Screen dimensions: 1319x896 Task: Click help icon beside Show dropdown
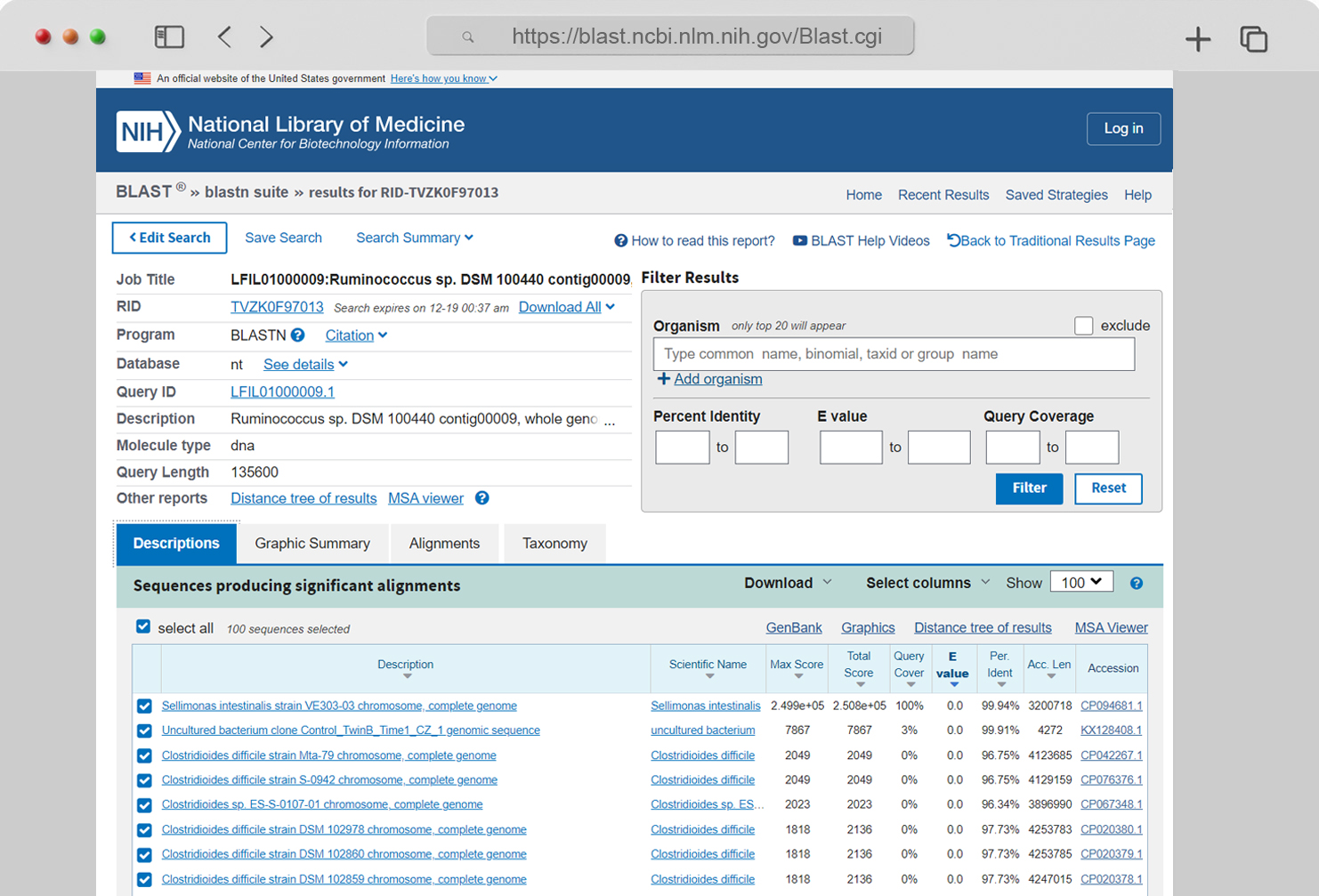pyautogui.click(x=1137, y=584)
